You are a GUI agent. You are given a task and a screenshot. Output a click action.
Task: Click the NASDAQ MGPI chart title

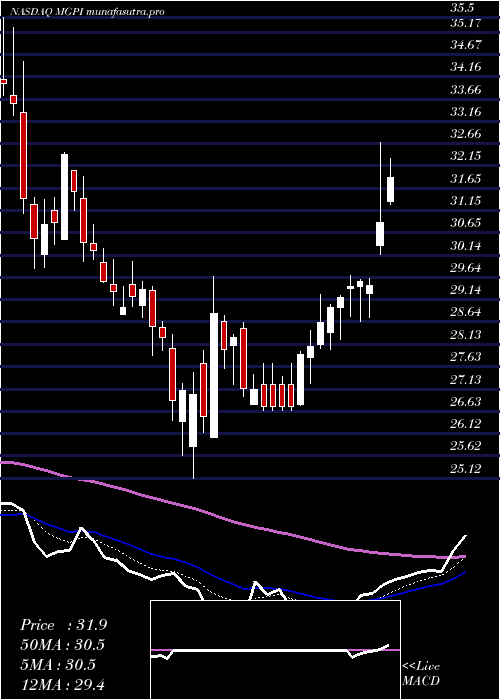pyautogui.click(x=86, y=12)
